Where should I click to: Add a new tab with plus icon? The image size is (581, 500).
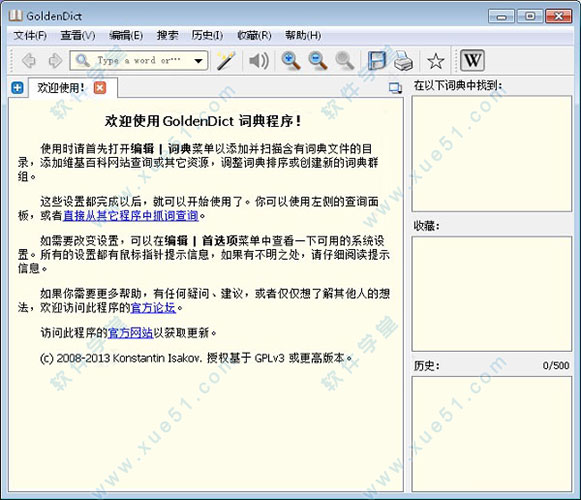17,88
